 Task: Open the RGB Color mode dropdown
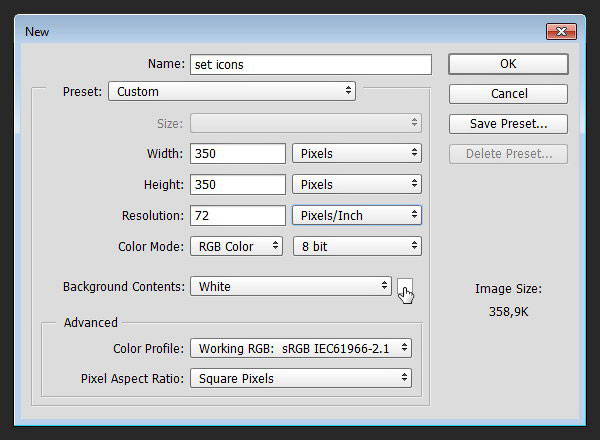tap(236, 246)
